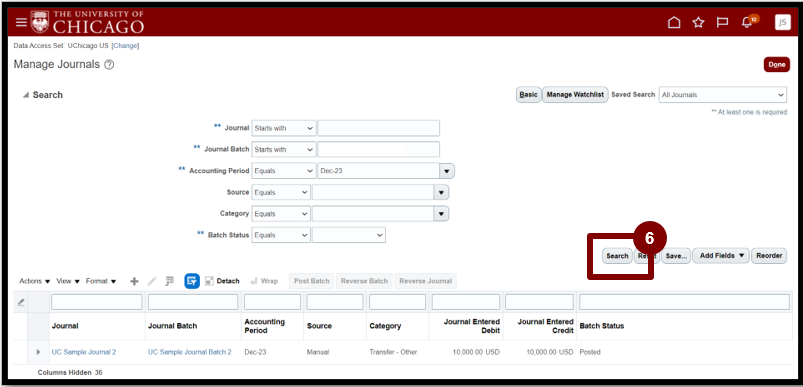
Task: Open the Source value dropdown arrow
Action: [x=441, y=192]
